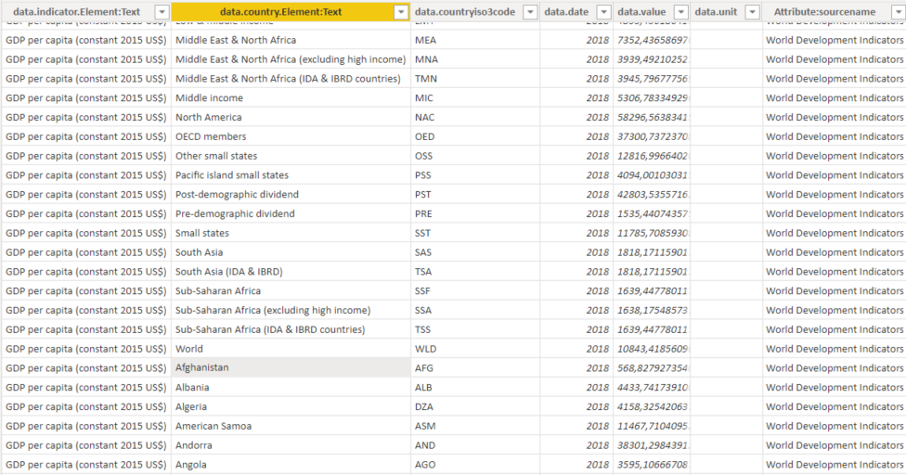Open filter dropdown for data.unit column
The height and width of the screenshot is (476, 906).
coord(752,12)
